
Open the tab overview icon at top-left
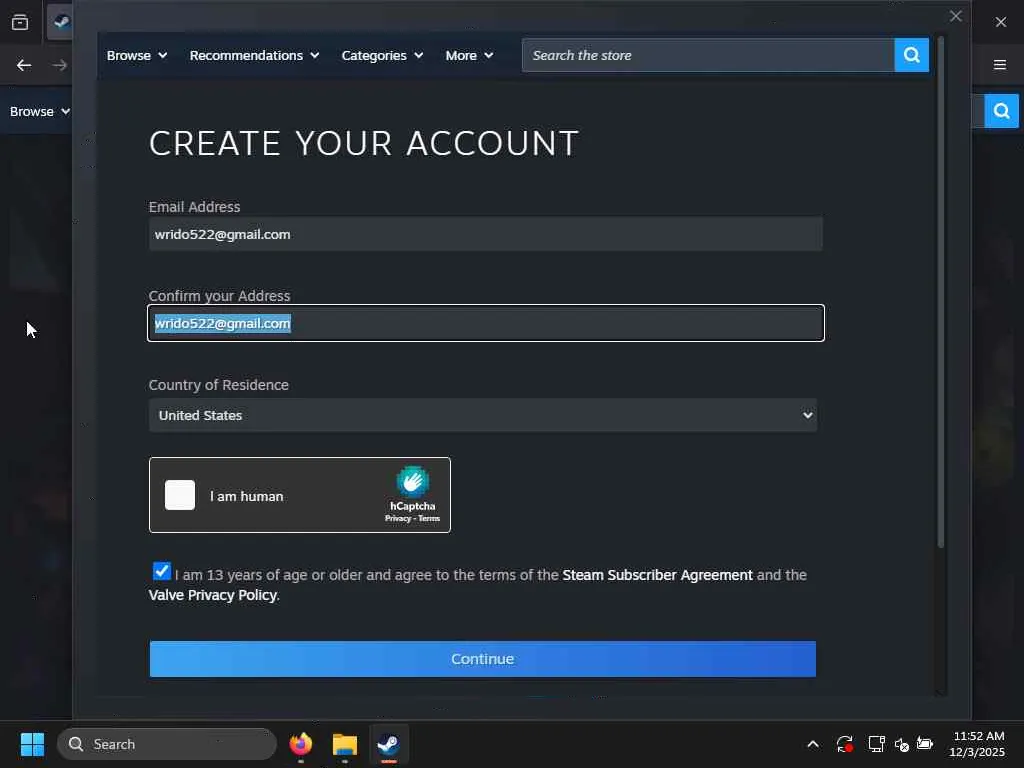coord(20,22)
